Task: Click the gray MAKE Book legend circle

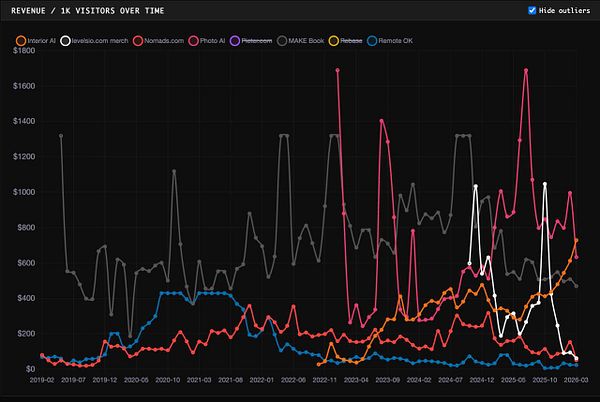Action: (x=282, y=41)
